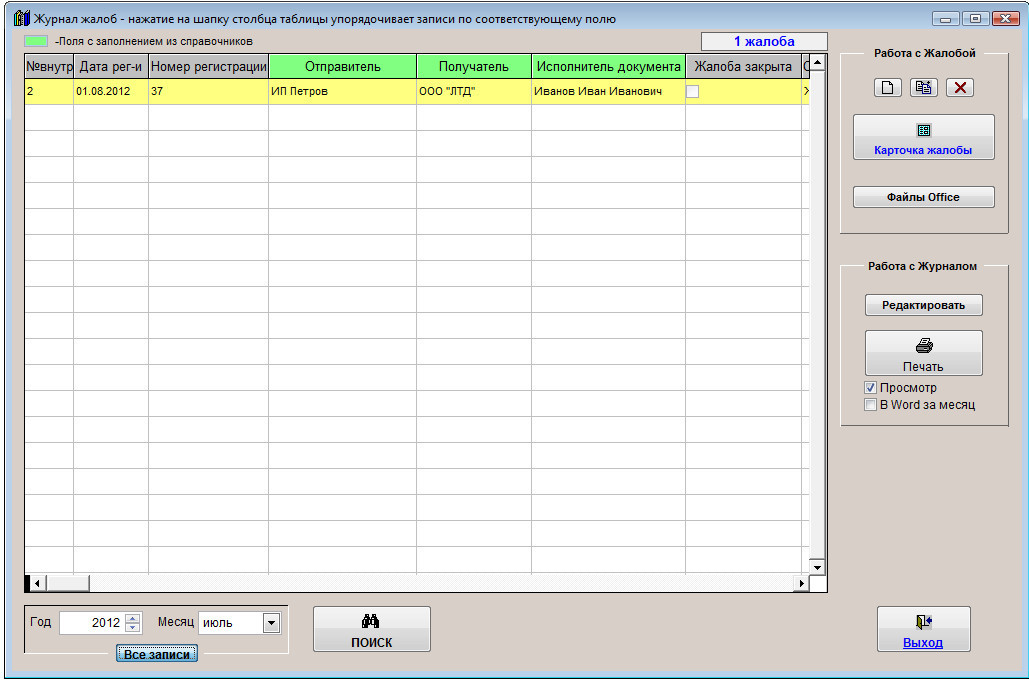Click the horizontal scrollbar thumb
1029x680 pixels.
(68, 583)
